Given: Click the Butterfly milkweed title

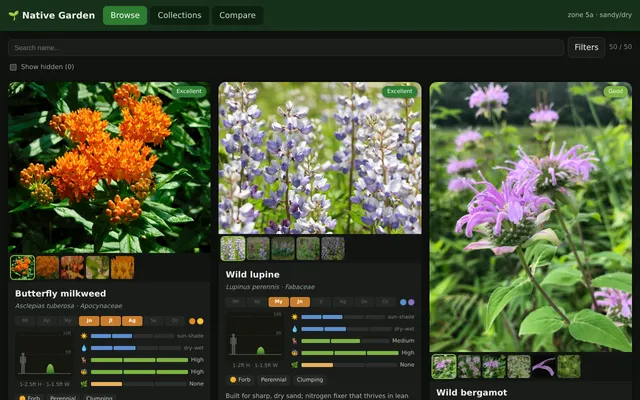Looking at the screenshot, I should coord(60,293).
